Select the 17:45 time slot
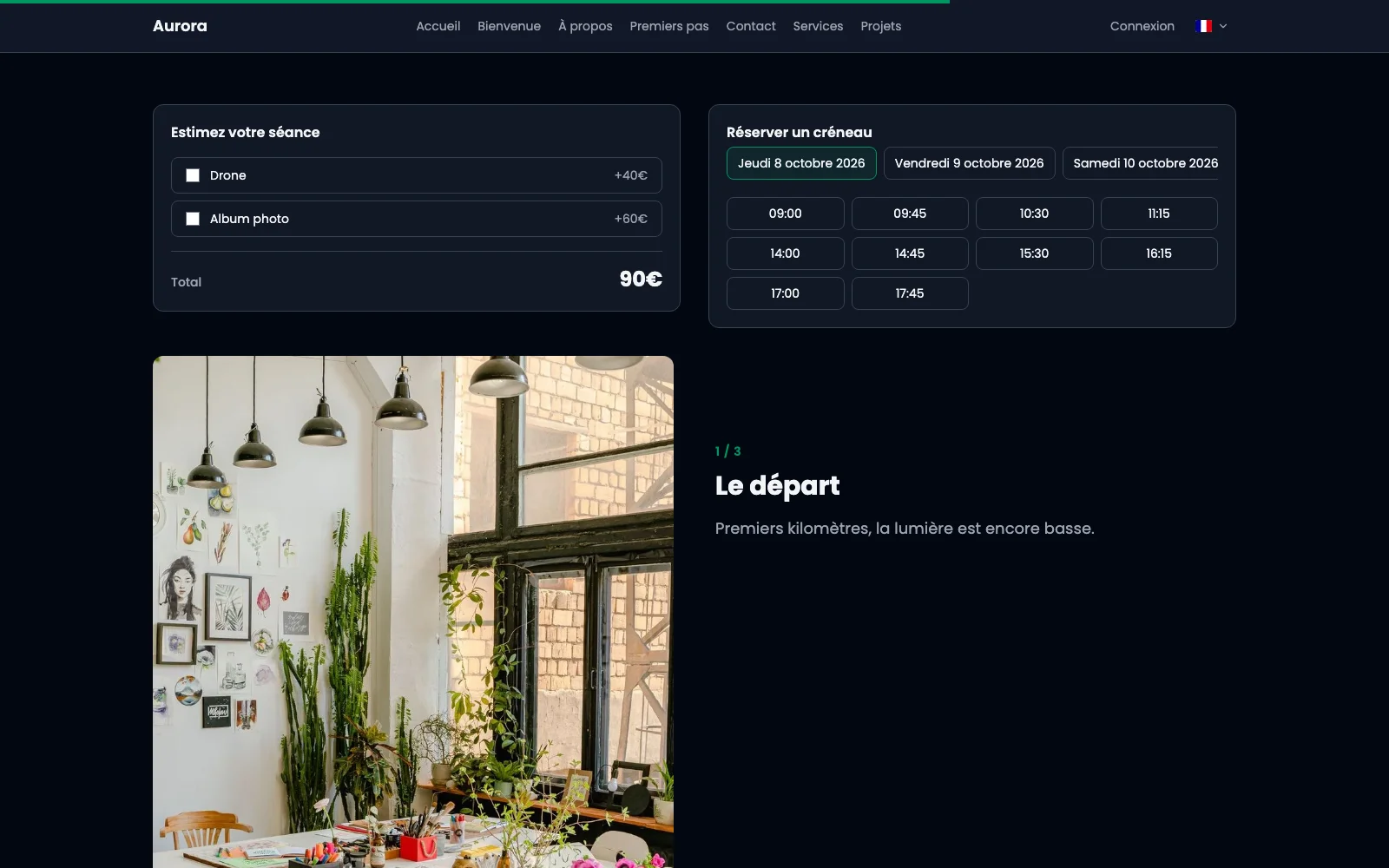This screenshot has width=1389, height=868. pyautogui.click(x=910, y=293)
